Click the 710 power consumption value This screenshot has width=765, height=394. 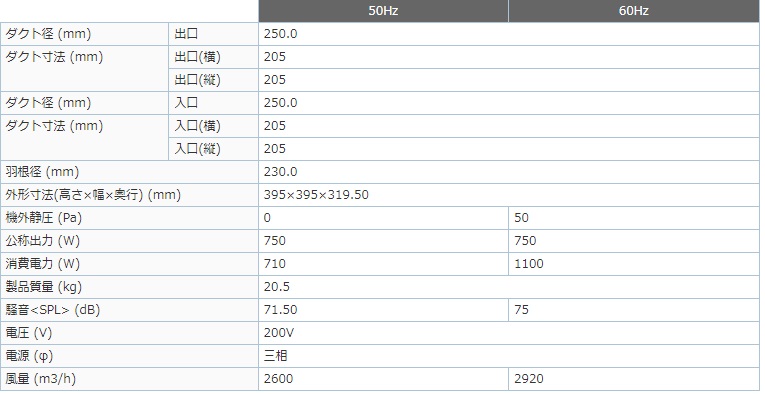coord(275,264)
